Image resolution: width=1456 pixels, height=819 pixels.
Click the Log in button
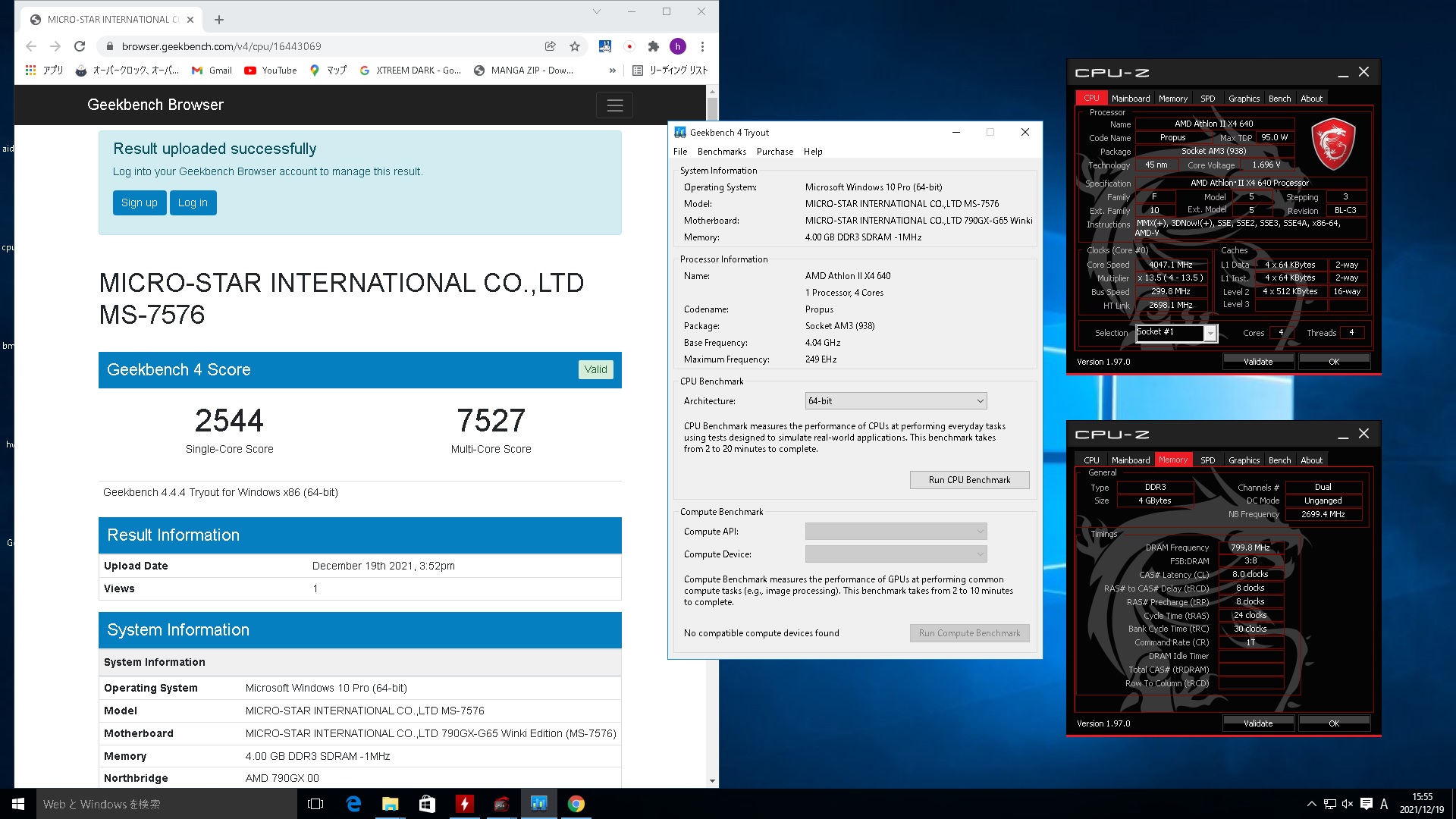point(193,202)
